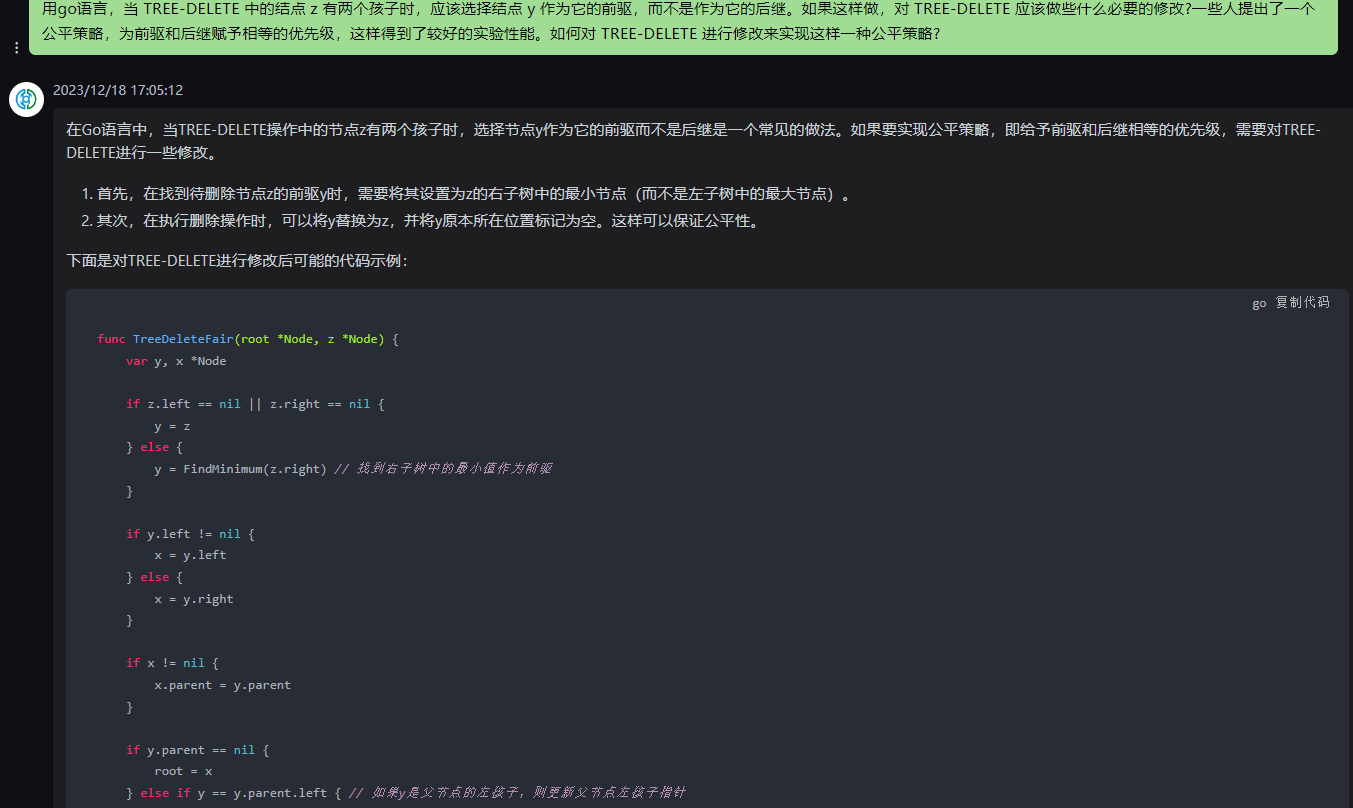Click the code line 'y = FindMinimum(z.right)'
The width and height of the screenshot is (1353, 808).
pos(240,469)
